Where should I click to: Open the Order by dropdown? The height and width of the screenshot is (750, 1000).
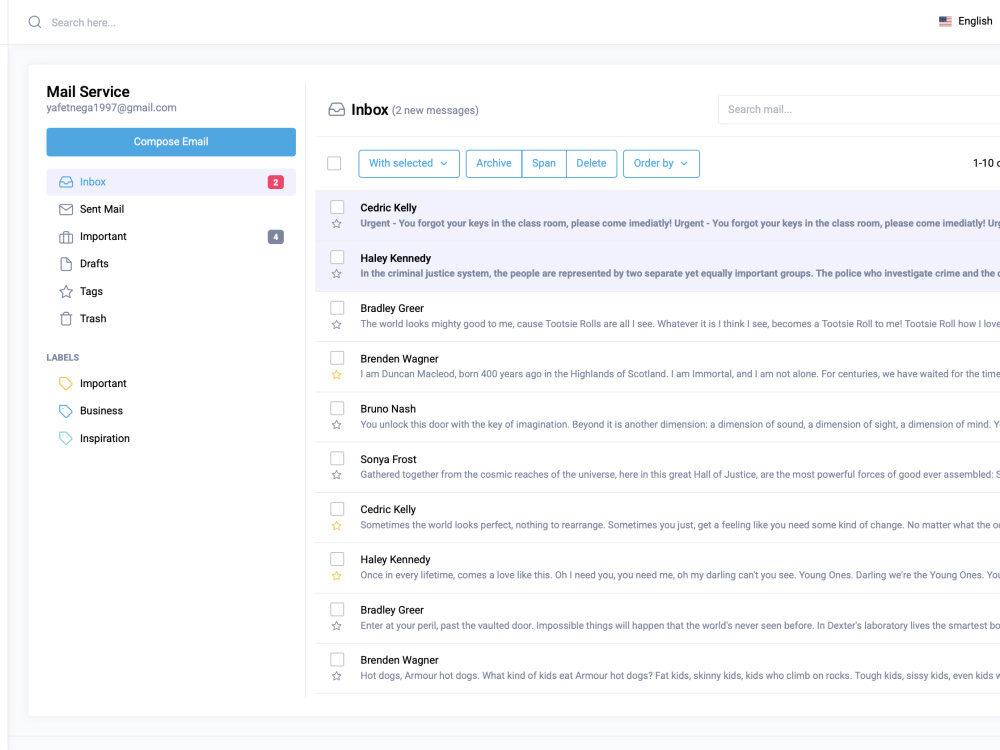tap(661, 163)
